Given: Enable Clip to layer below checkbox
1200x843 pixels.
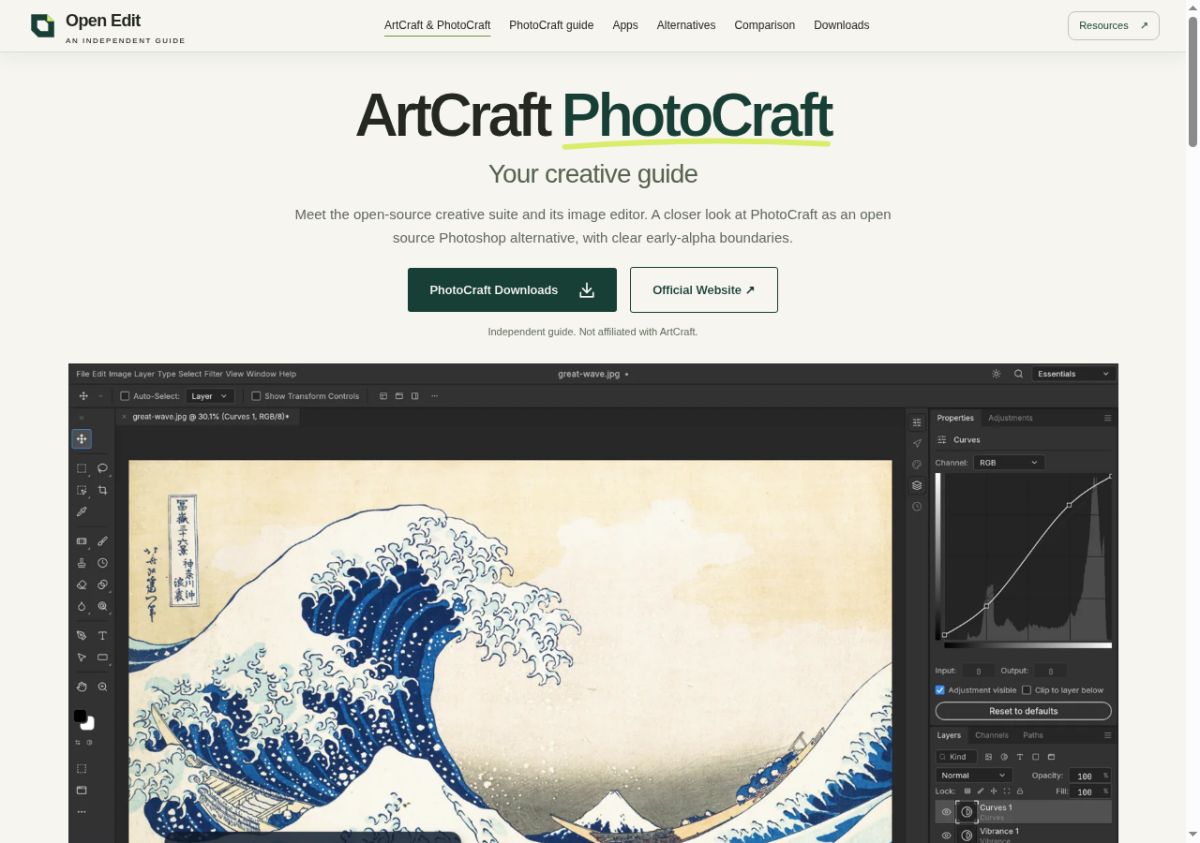Looking at the screenshot, I should 1026,690.
